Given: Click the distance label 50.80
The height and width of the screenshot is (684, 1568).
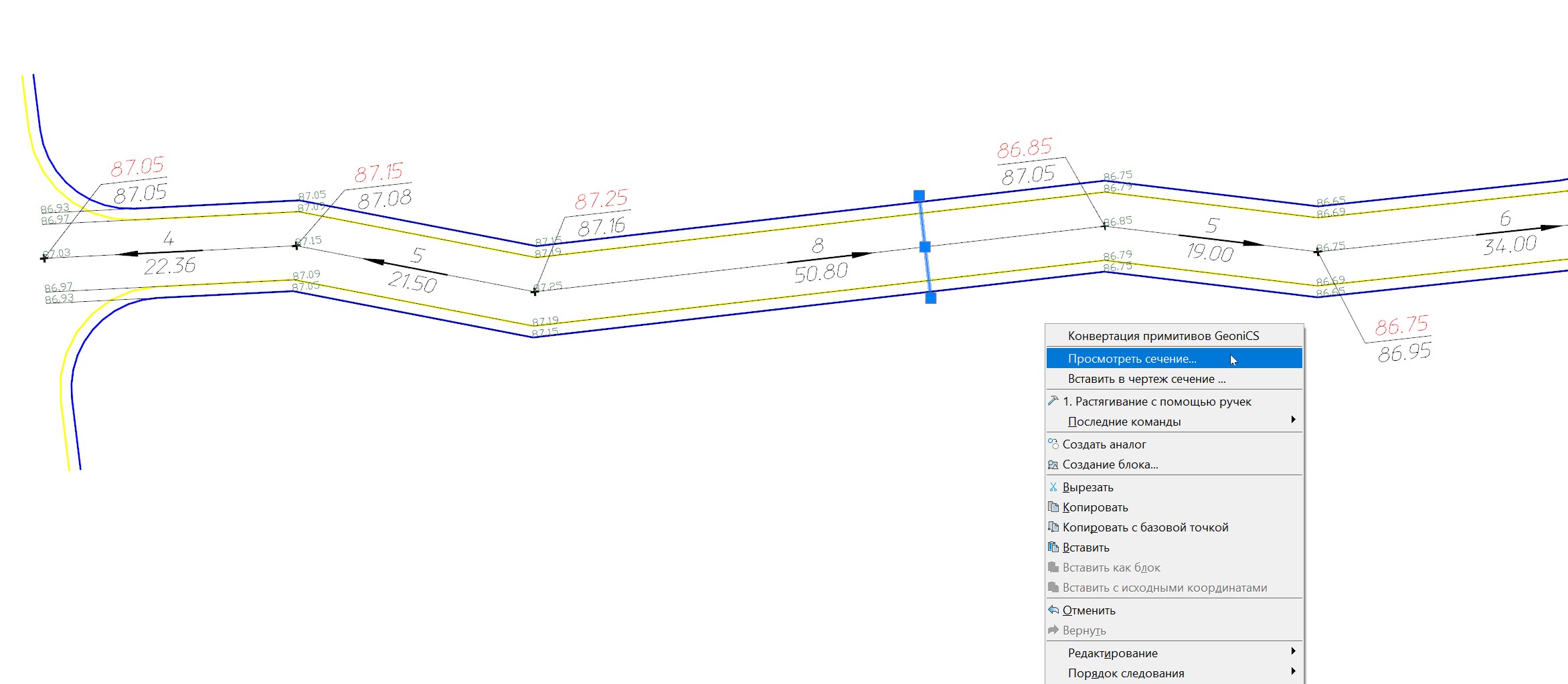Looking at the screenshot, I should point(820,272).
